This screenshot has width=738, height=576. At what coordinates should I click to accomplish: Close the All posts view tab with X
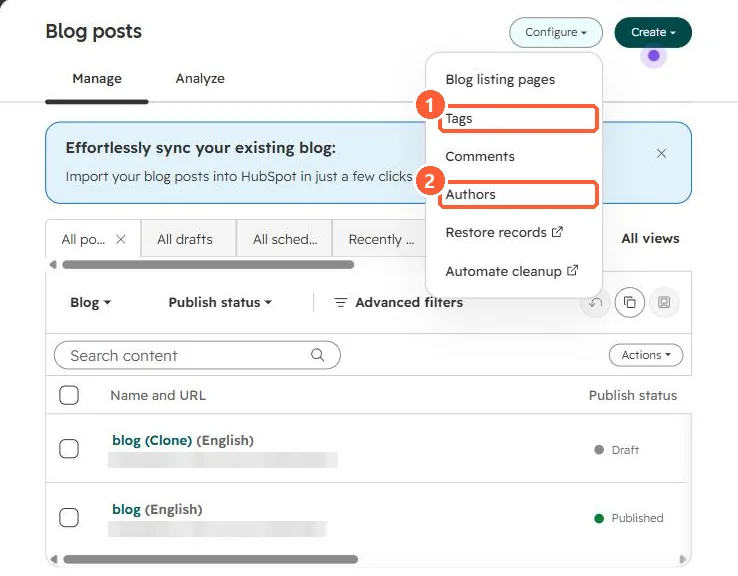tap(121, 240)
